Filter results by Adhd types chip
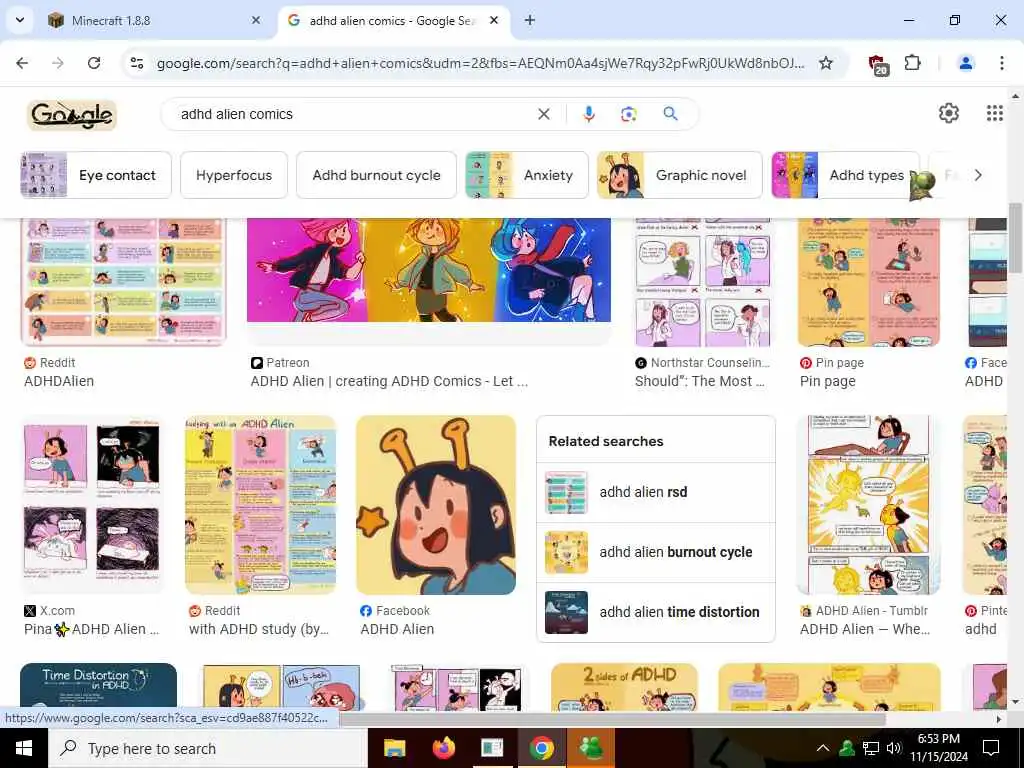This screenshot has width=1024, height=768. (846, 175)
